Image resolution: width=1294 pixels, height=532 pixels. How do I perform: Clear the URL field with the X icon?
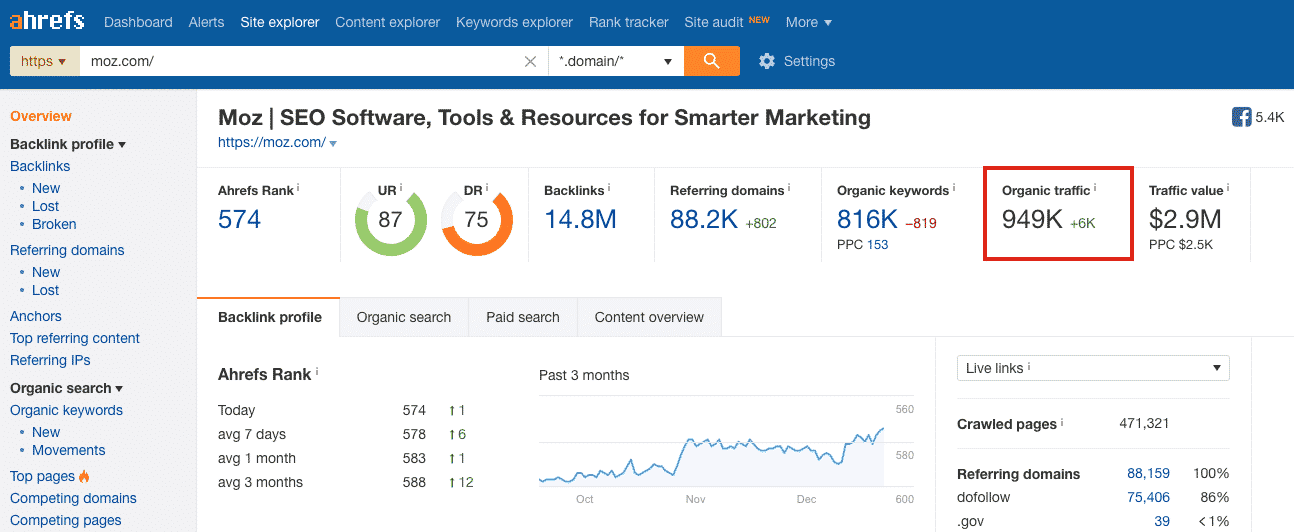coord(531,61)
